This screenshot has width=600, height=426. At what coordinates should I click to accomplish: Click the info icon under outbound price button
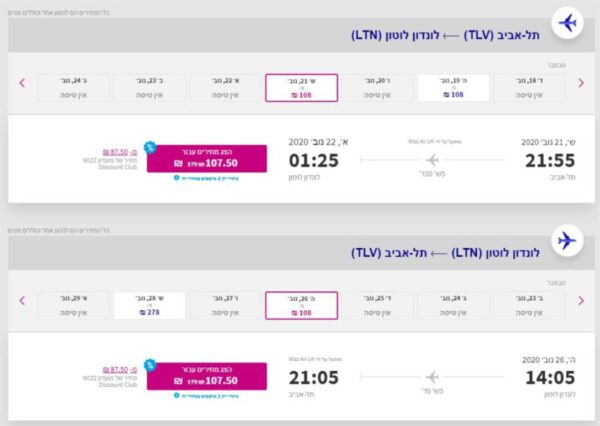tap(176, 178)
